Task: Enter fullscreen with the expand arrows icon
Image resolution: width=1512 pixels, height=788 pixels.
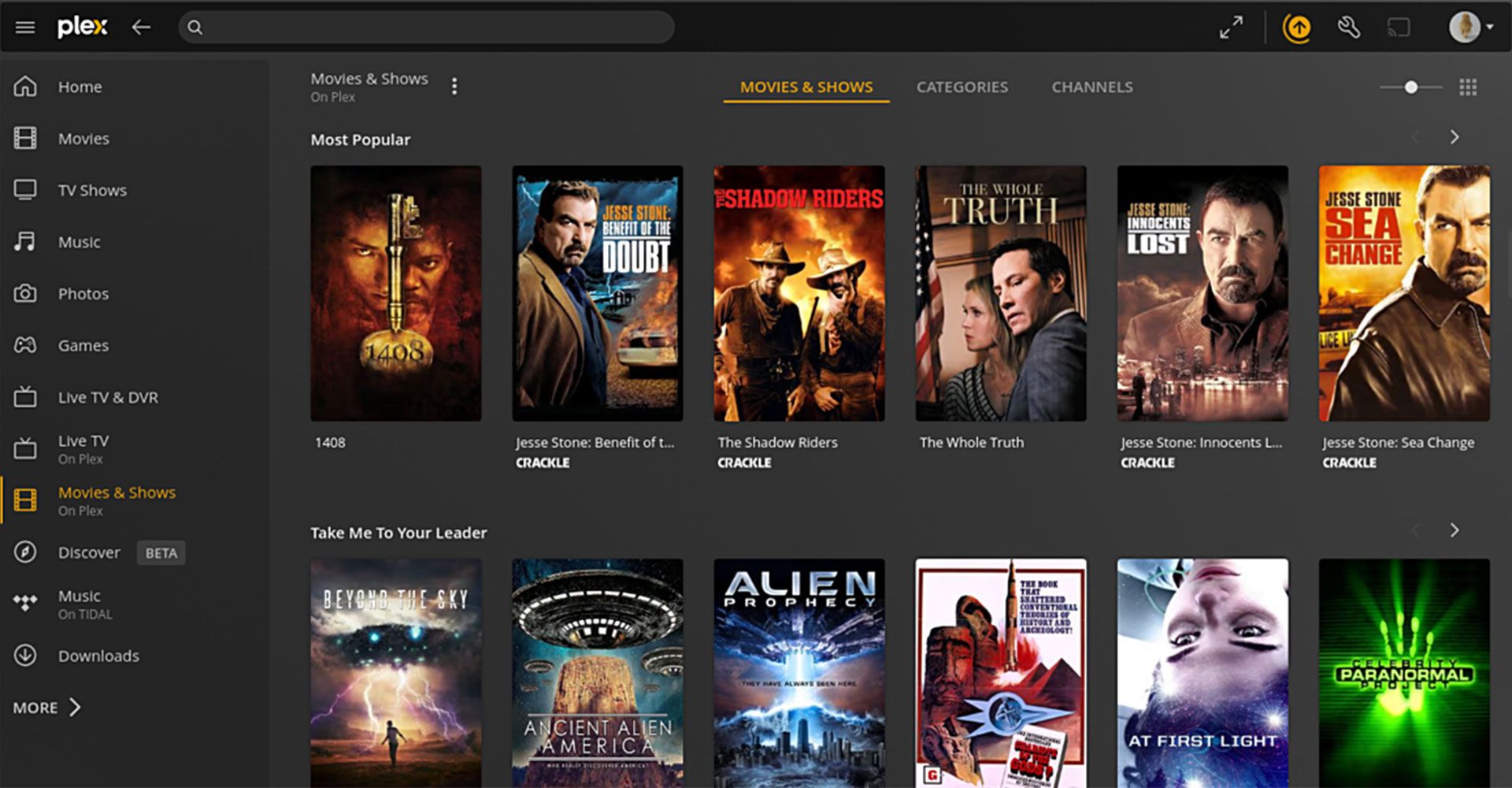Action: pyautogui.click(x=1231, y=28)
